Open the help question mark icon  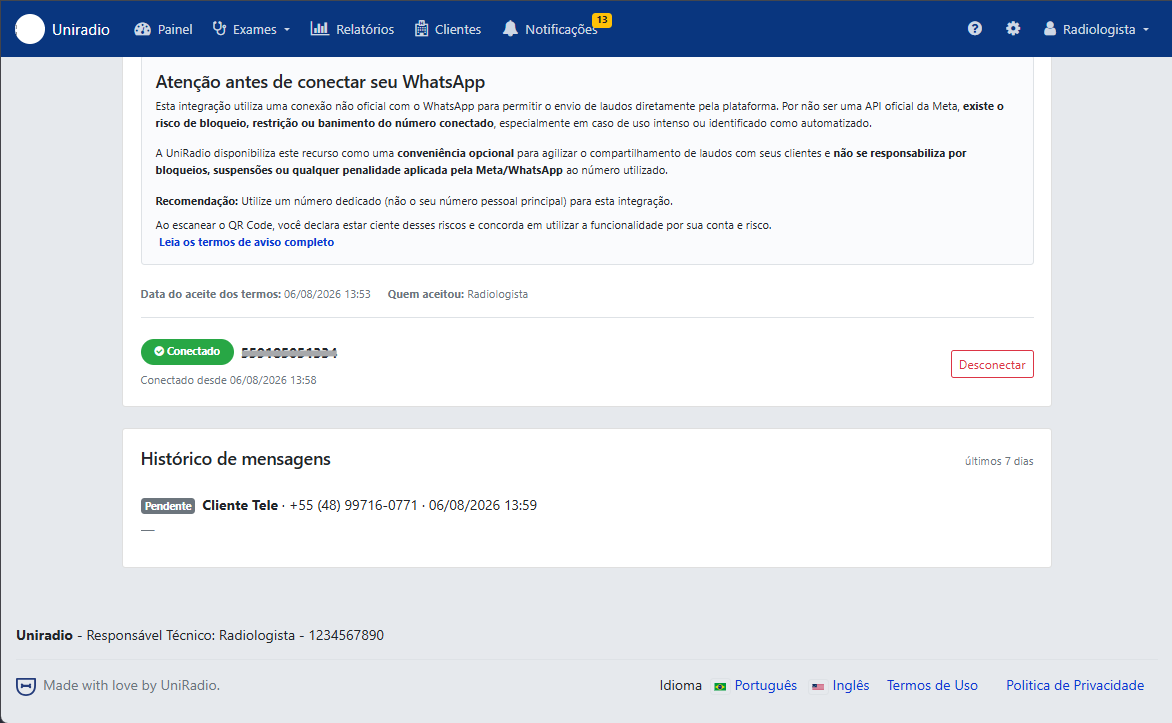point(975,28)
